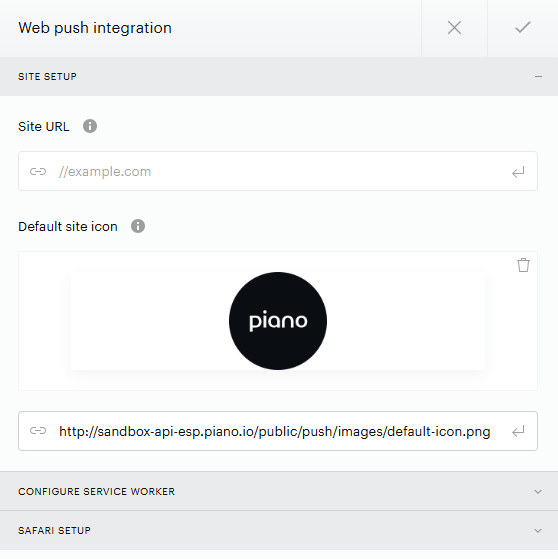Delete the default site icon with trash
Viewport: 558px width, 559px height.
click(523, 265)
